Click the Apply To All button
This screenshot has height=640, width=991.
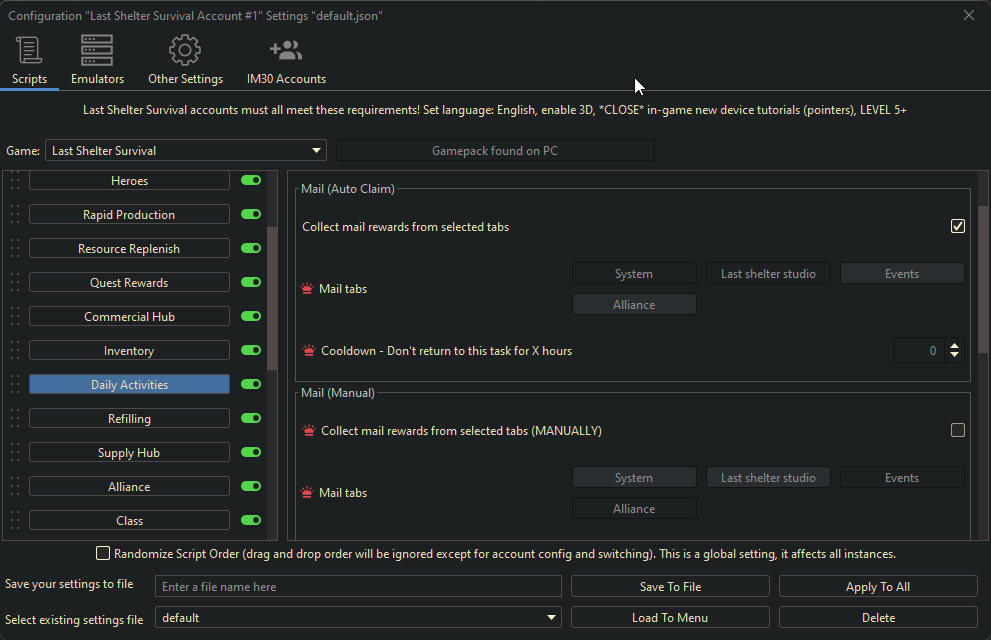click(x=877, y=587)
